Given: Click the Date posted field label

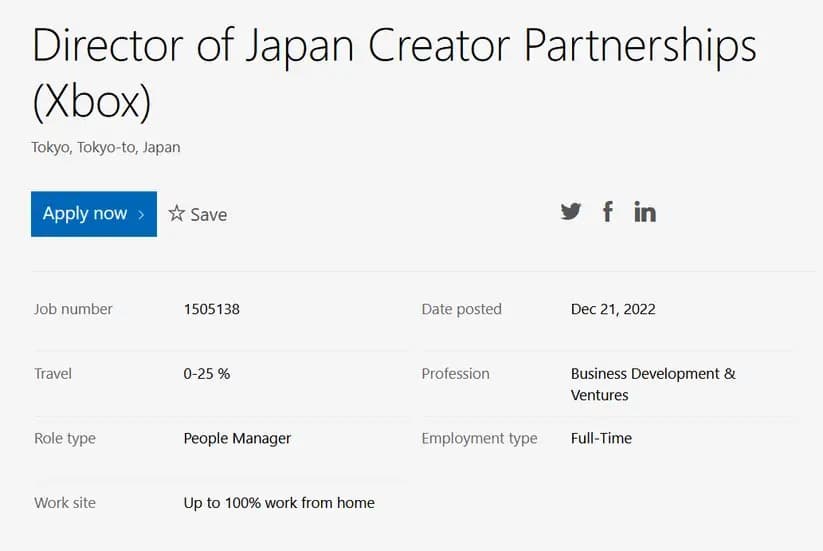Looking at the screenshot, I should pyautogui.click(x=461, y=309).
